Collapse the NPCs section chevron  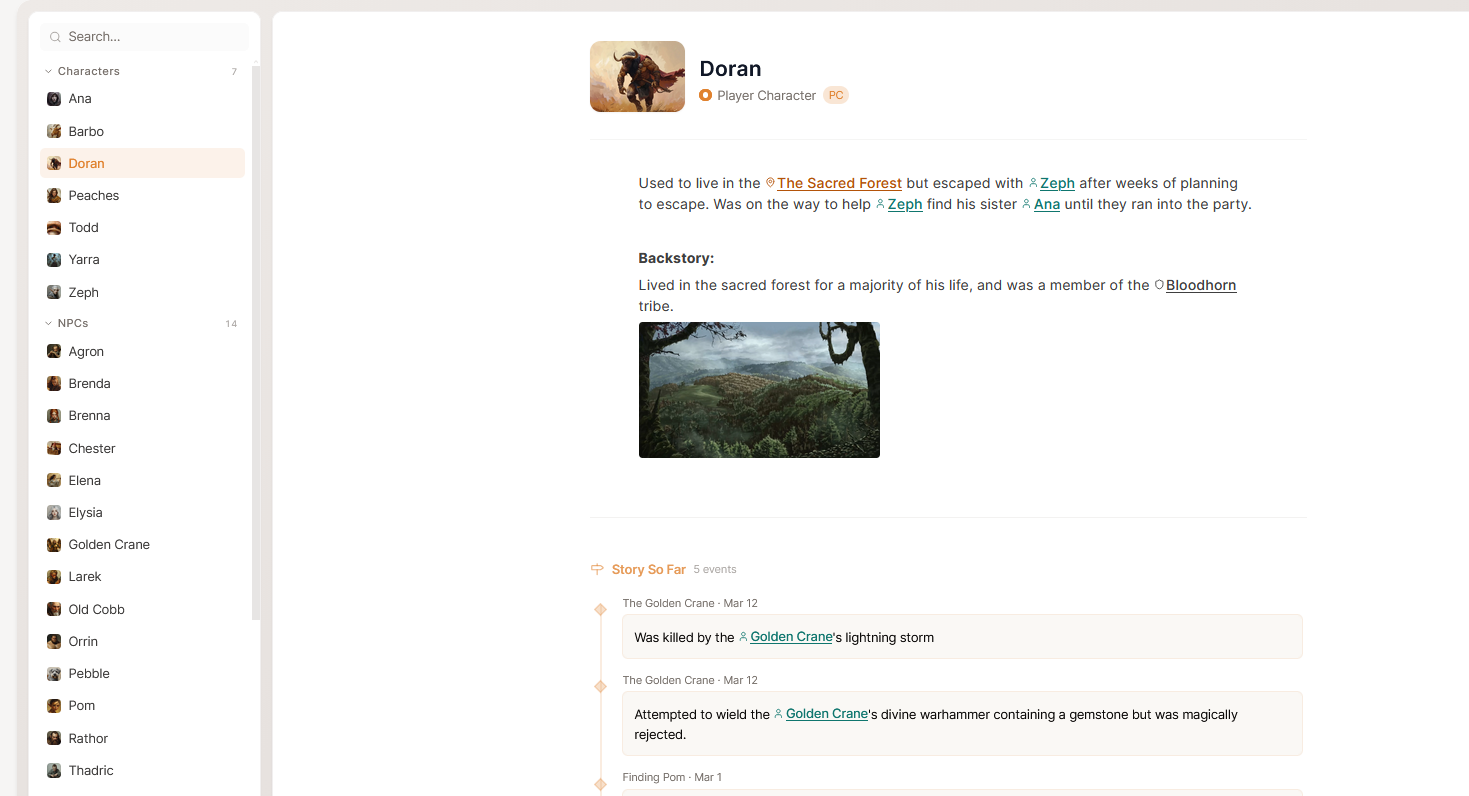pyautogui.click(x=49, y=324)
